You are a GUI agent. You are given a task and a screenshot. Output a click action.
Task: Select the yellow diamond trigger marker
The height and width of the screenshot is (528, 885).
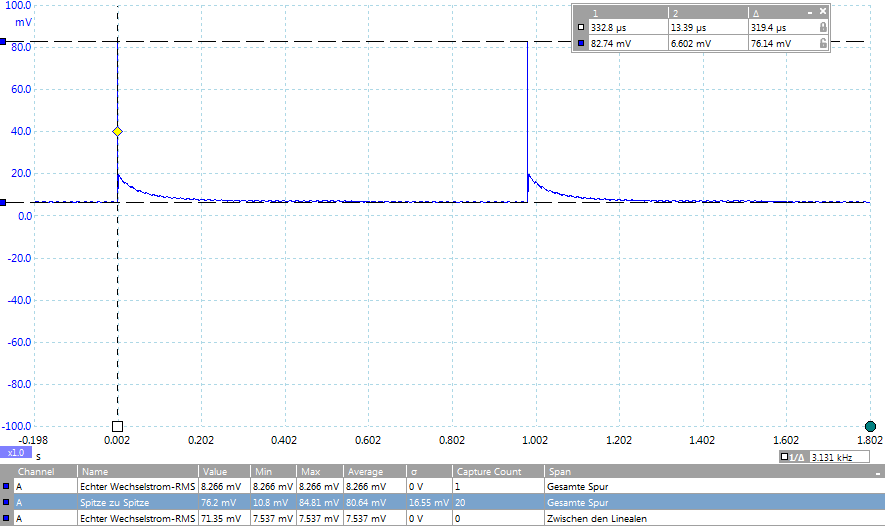click(x=117, y=132)
